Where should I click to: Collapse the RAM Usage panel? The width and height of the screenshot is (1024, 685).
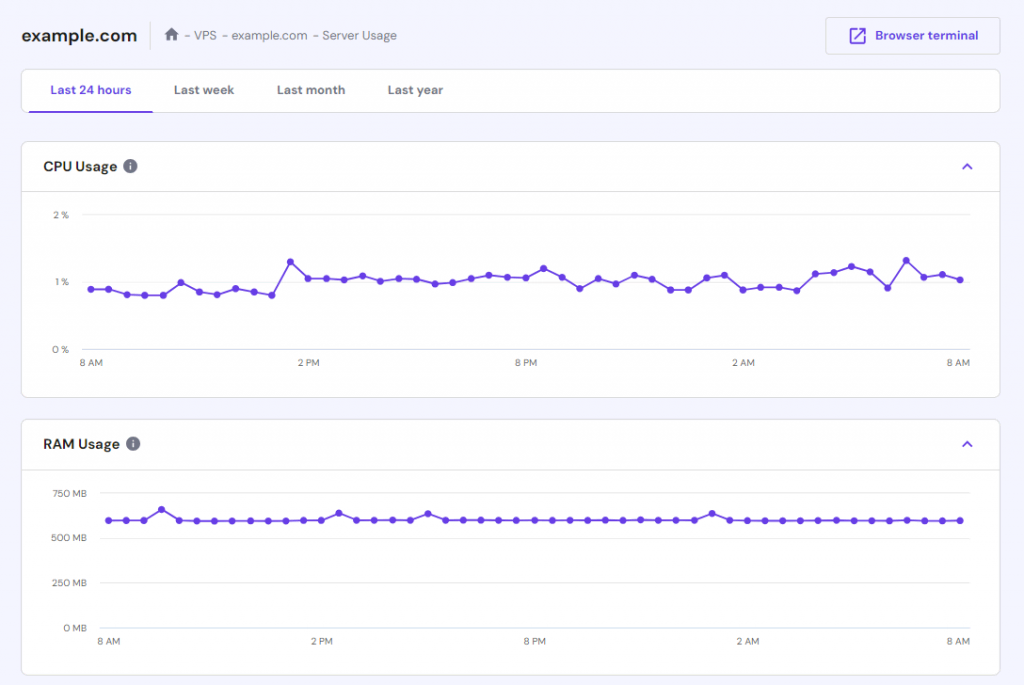coord(967,444)
